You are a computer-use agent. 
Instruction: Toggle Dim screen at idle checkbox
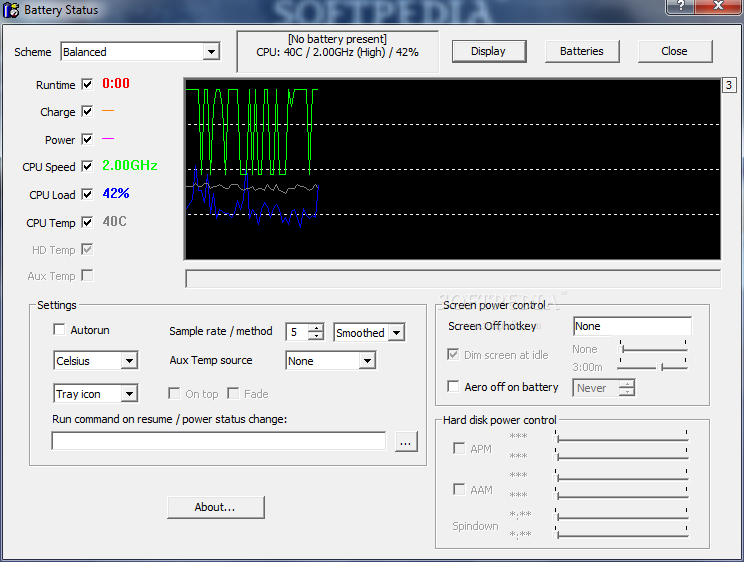pyautogui.click(x=453, y=354)
